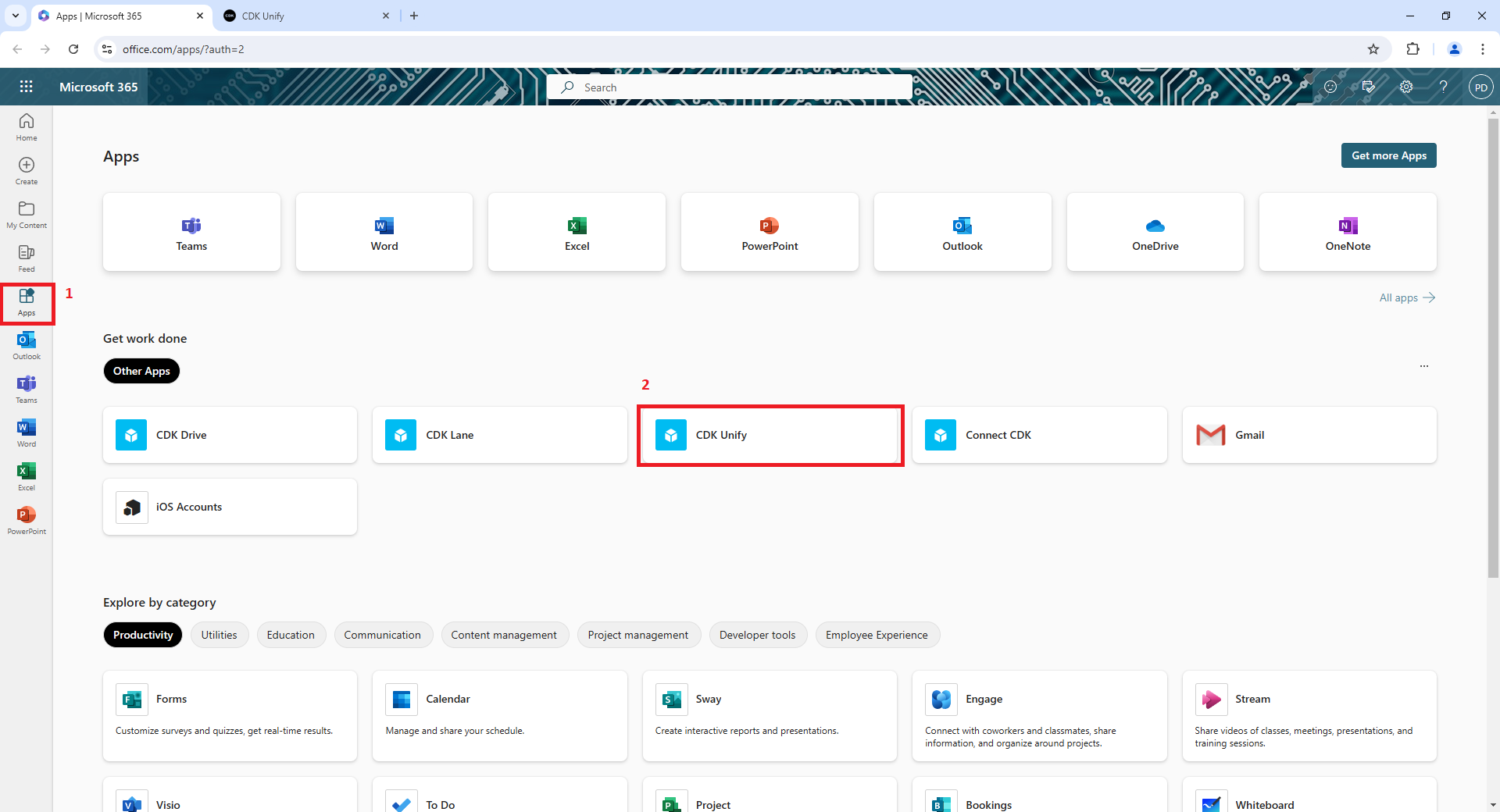
Task: Open the CDK Lane app card
Action: tap(500, 435)
